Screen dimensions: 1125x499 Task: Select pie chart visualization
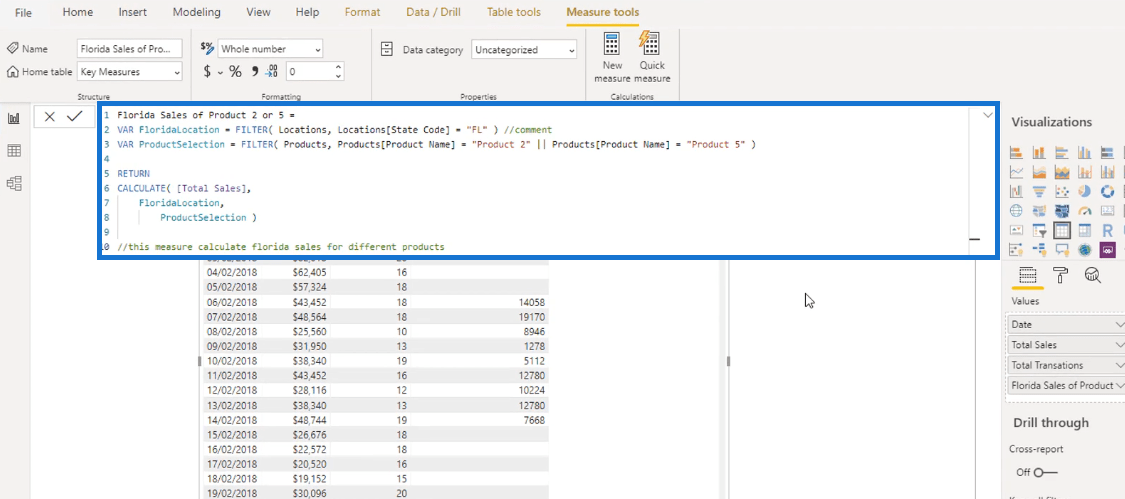tap(1084, 191)
